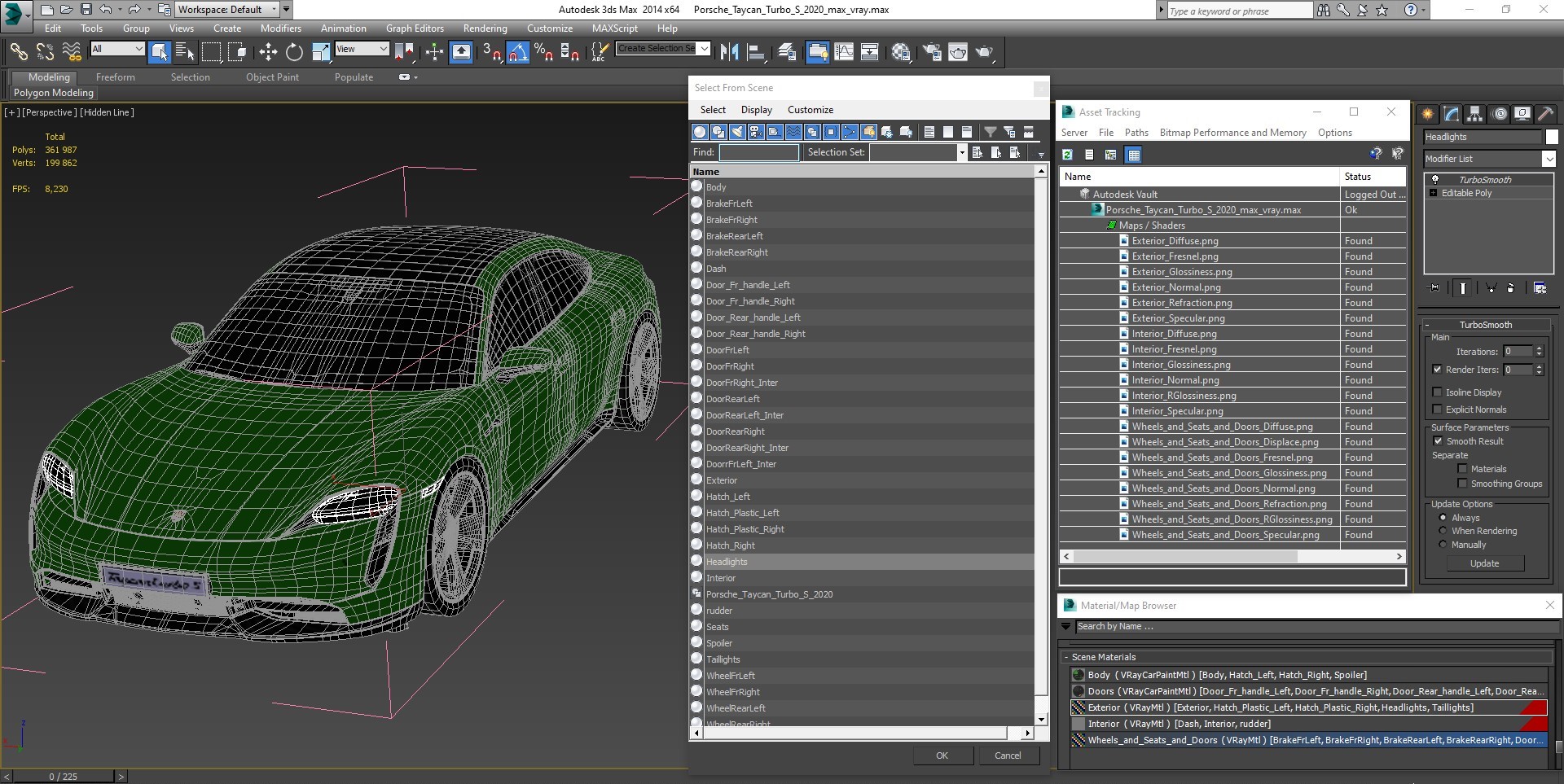Click the TurboSmooth Update button
The height and width of the screenshot is (784, 1564).
[x=1484, y=563]
